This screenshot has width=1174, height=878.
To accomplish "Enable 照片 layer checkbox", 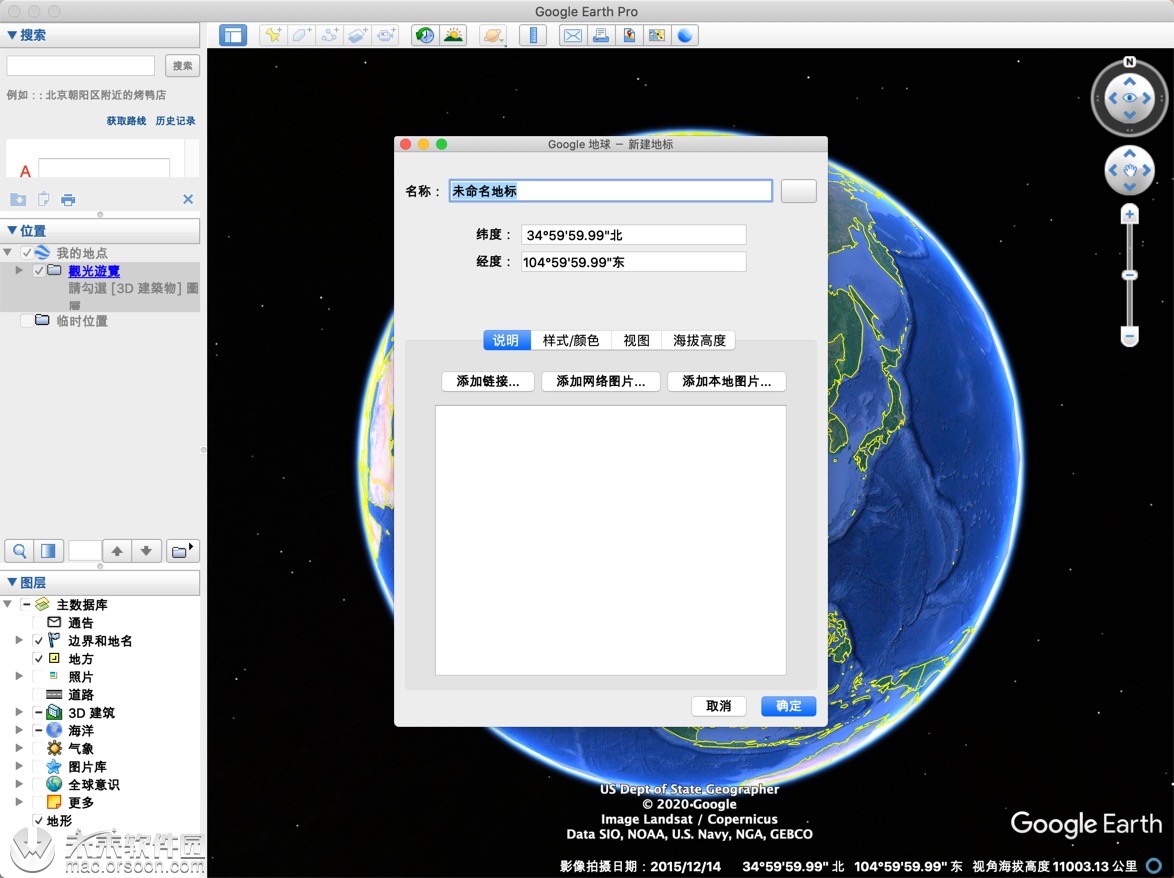I will [x=39, y=677].
